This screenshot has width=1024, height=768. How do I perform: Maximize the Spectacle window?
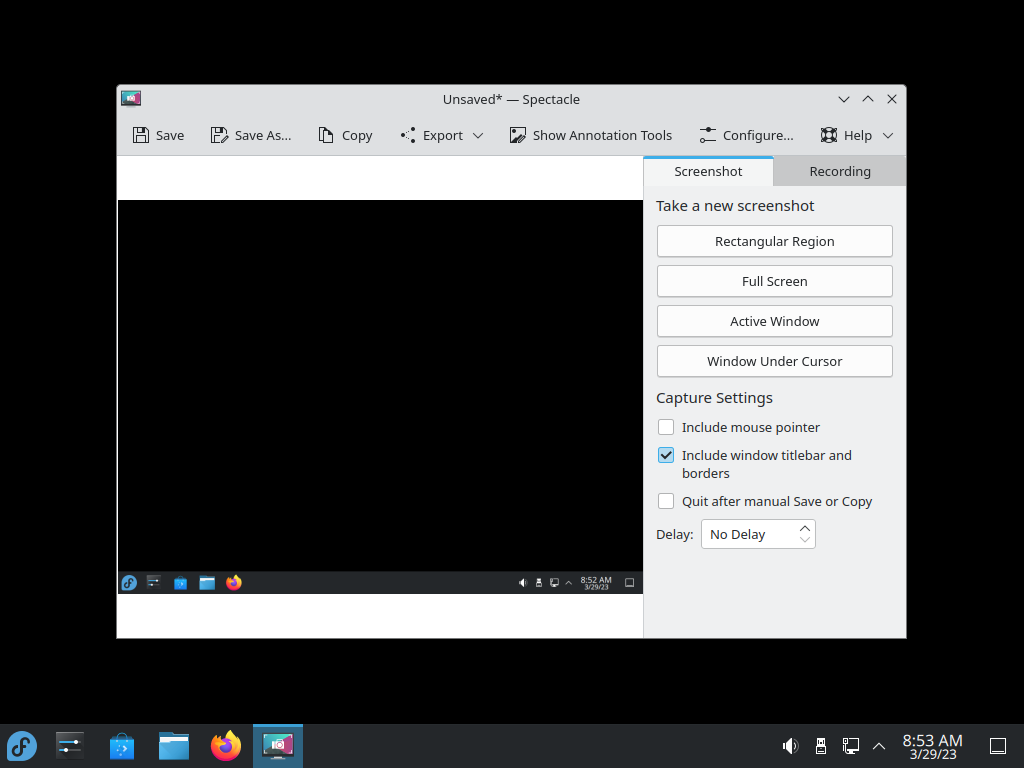pos(868,99)
